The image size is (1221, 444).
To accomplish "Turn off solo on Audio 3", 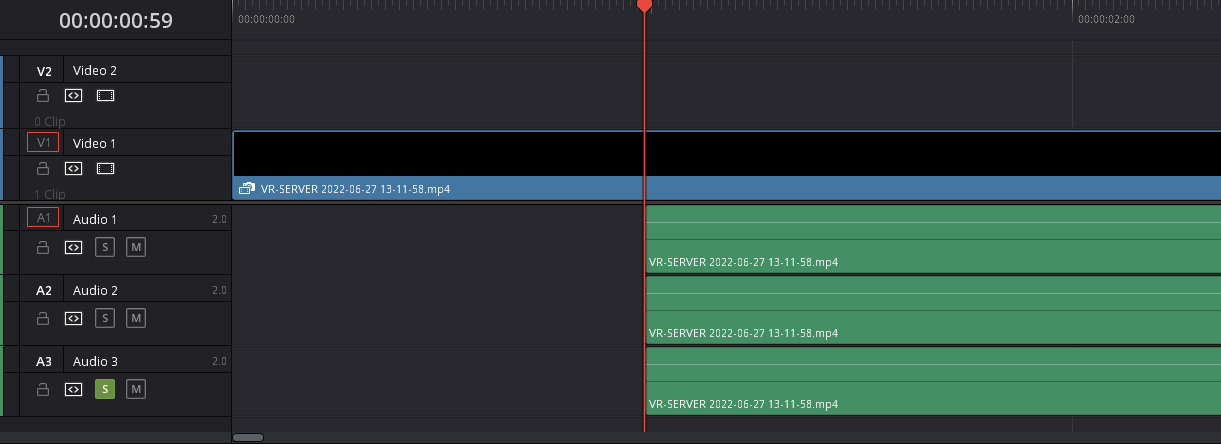I will (x=105, y=389).
